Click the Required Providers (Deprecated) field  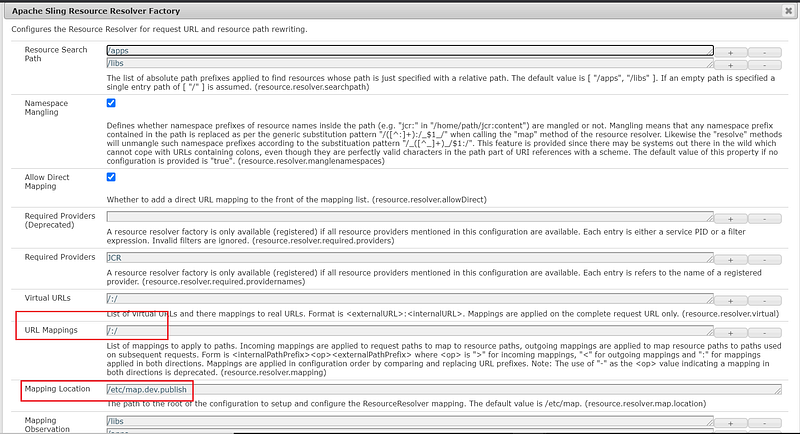point(410,217)
